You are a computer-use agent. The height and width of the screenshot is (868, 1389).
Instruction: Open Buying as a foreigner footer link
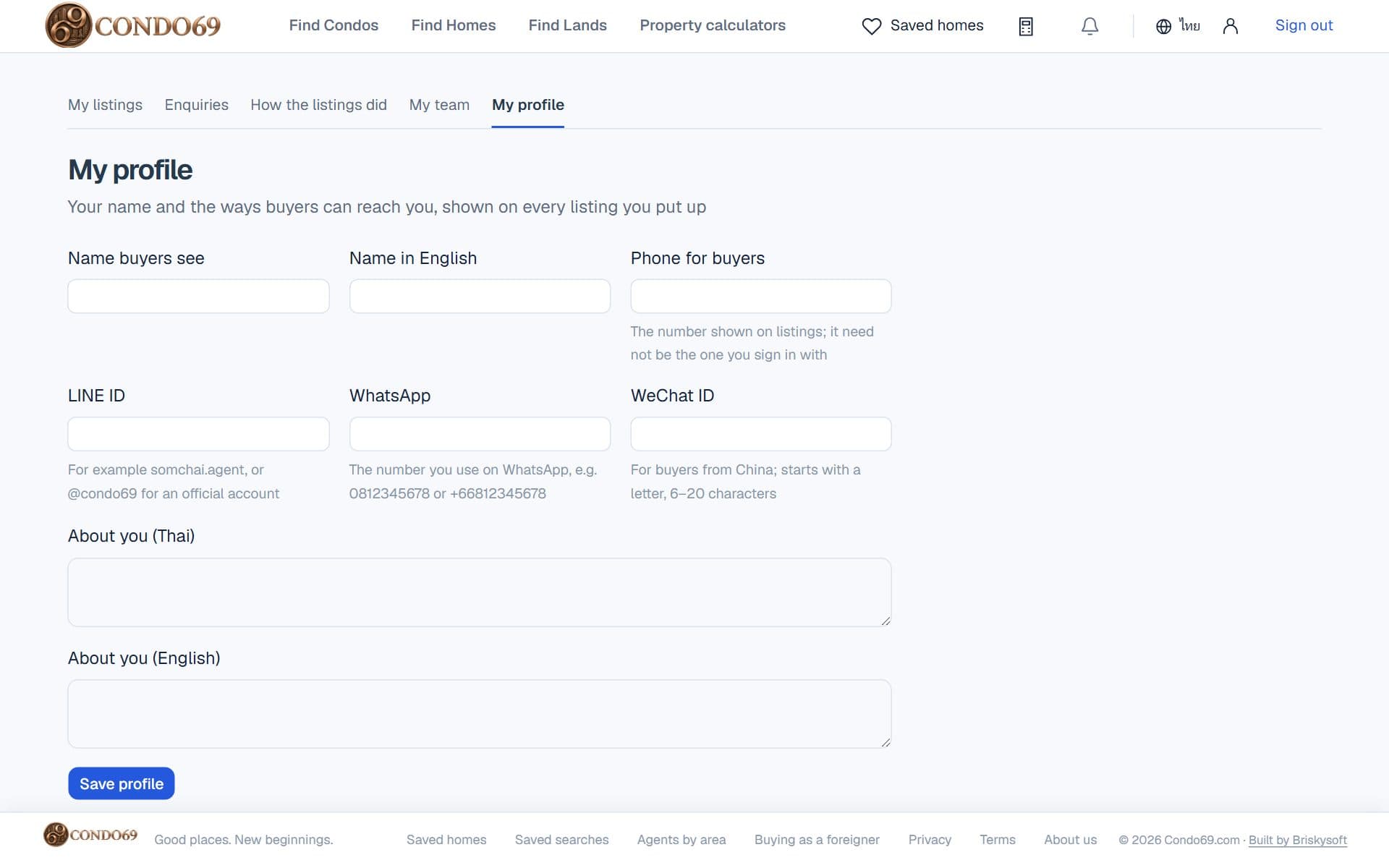[817, 840]
